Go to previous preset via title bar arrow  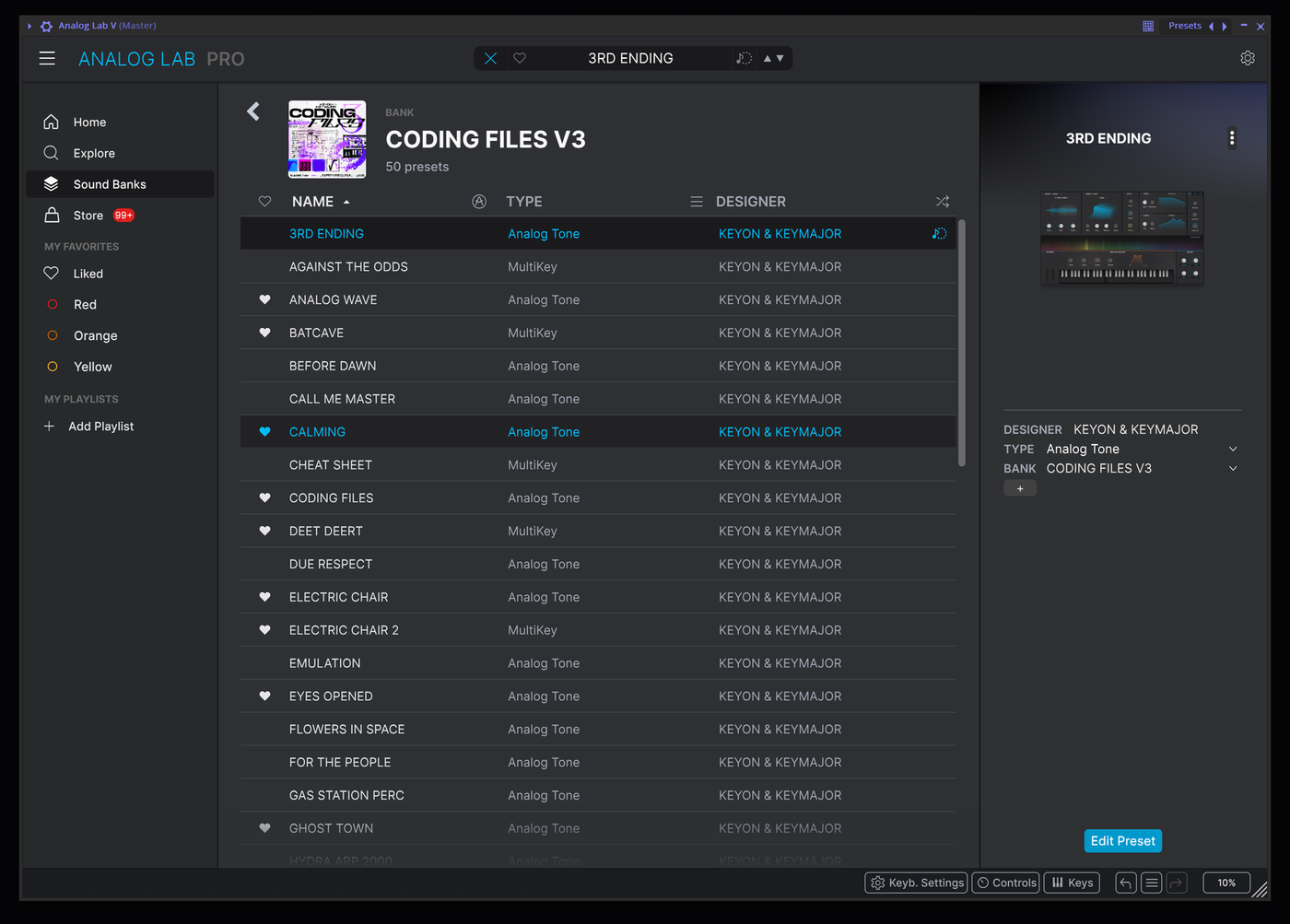pyautogui.click(x=1211, y=26)
